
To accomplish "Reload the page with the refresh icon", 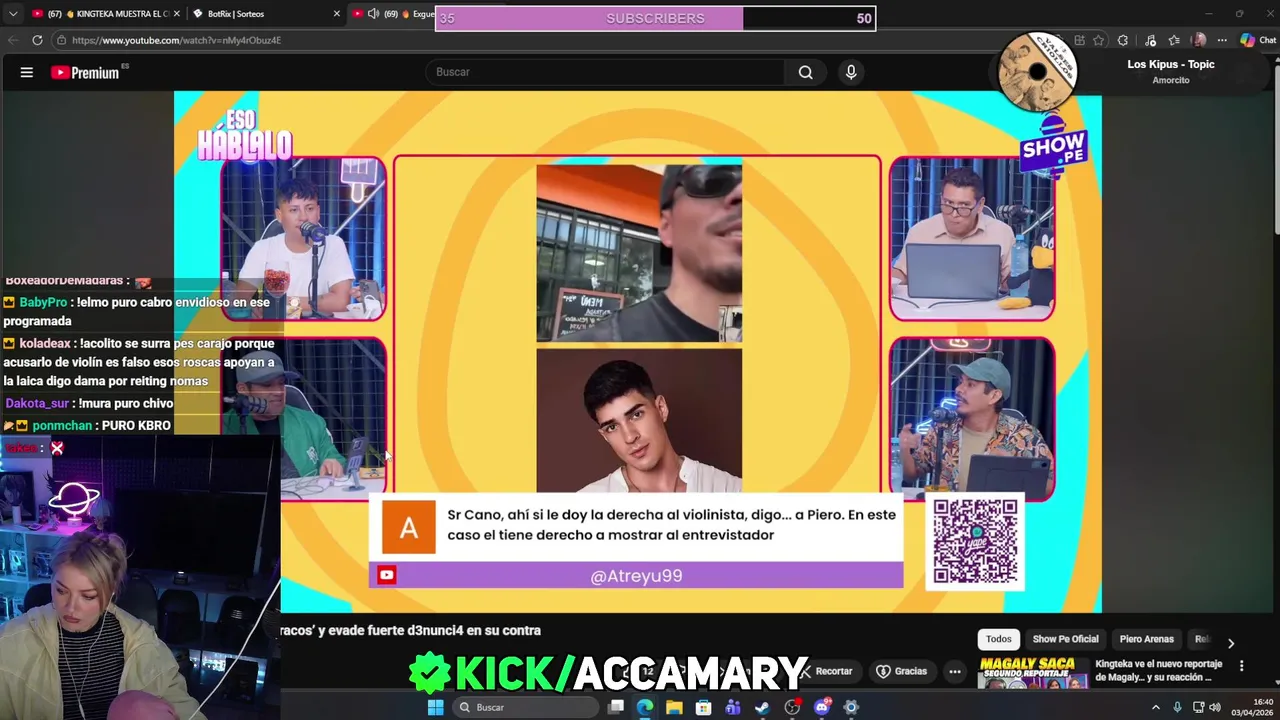I will 37,40.
